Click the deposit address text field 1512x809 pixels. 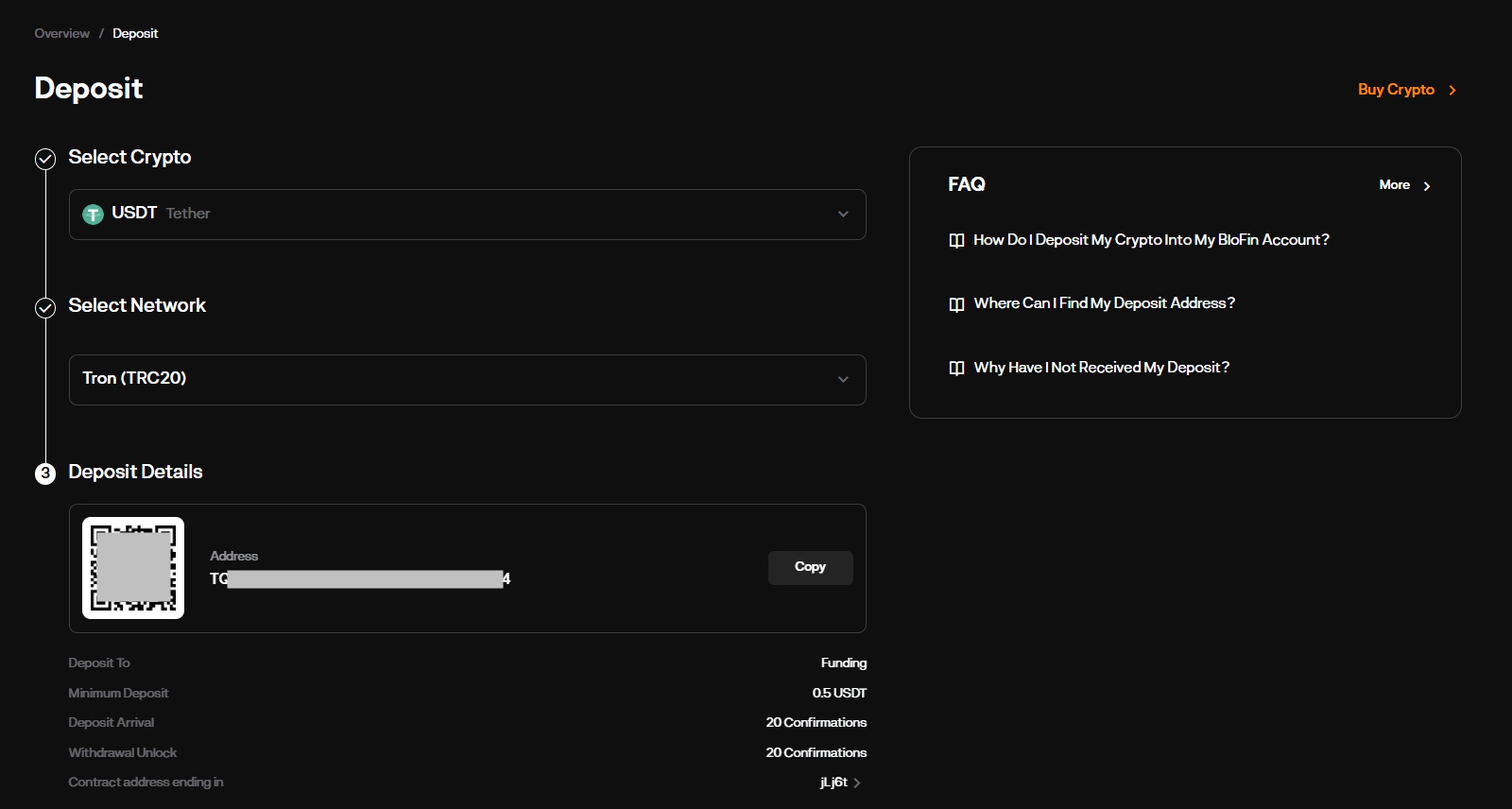[x=360, y=578]
